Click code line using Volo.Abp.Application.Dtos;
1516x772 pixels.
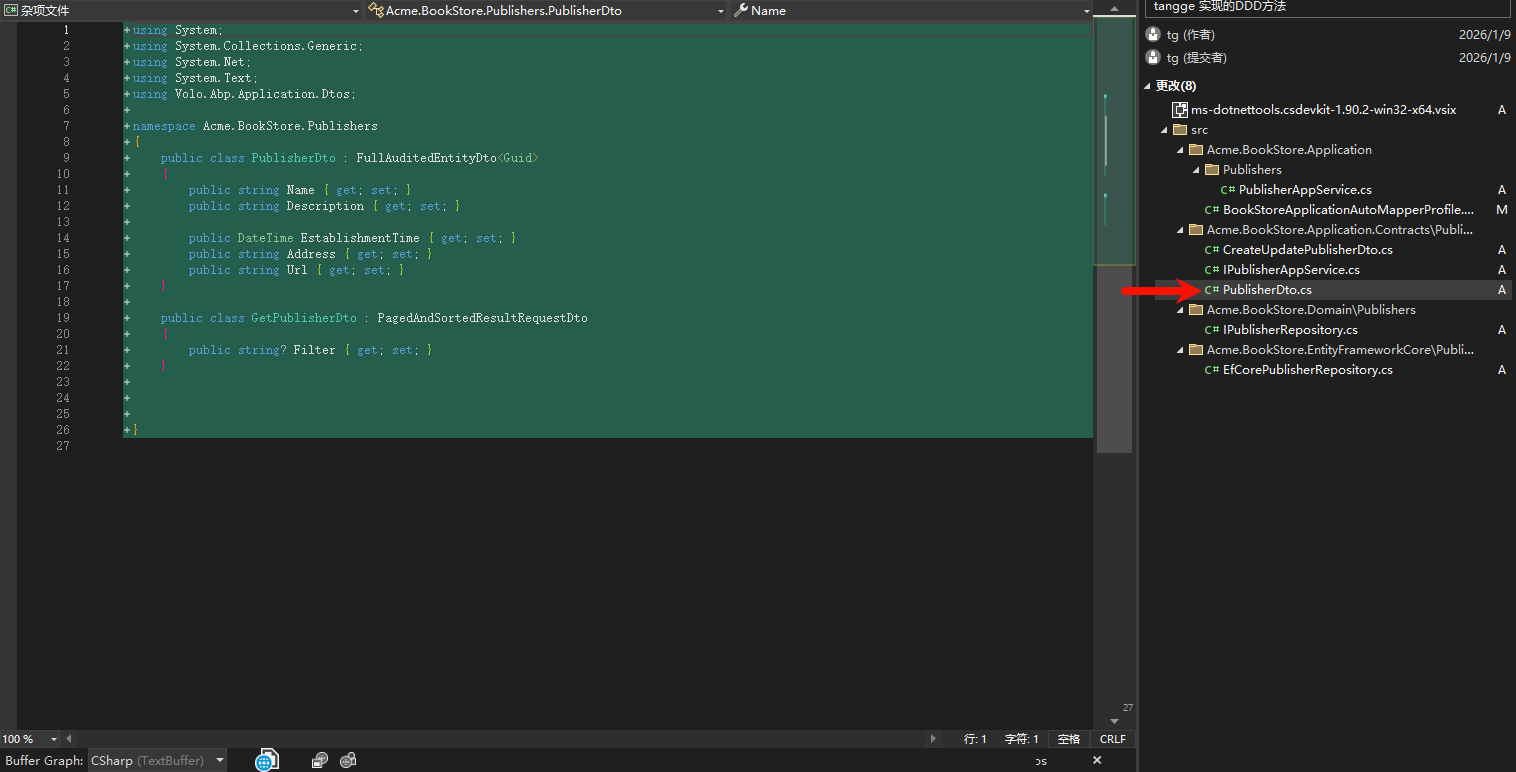244,94
